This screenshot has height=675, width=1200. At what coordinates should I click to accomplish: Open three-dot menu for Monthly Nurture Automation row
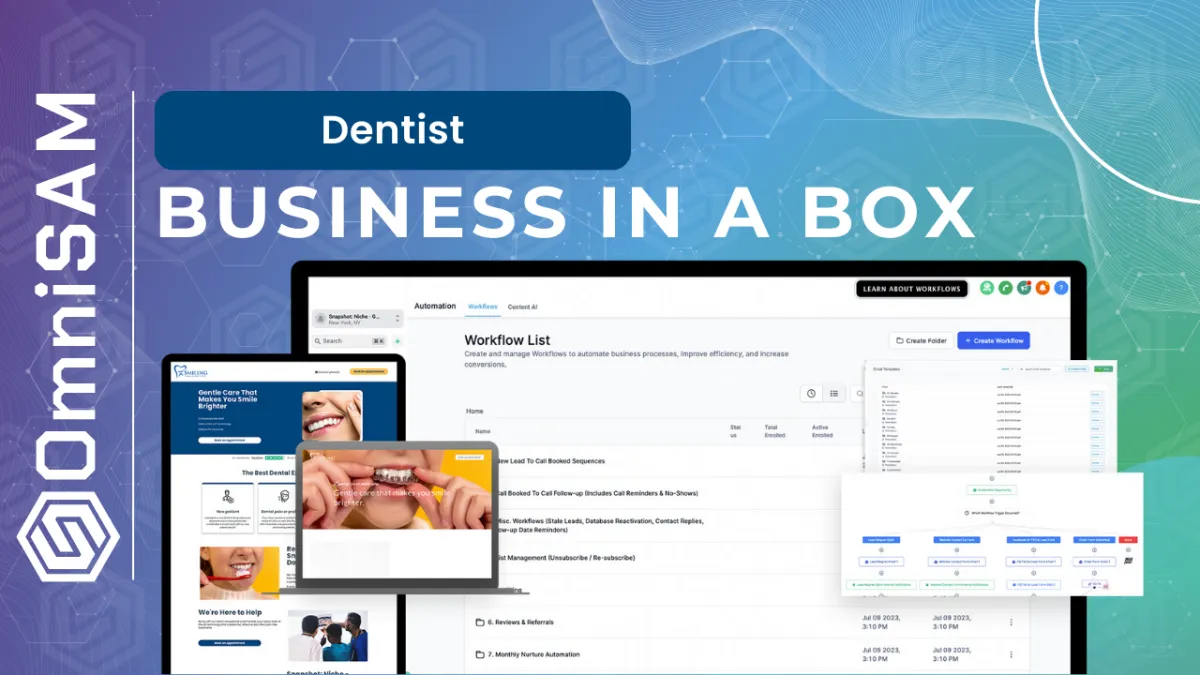point(1010,654)
